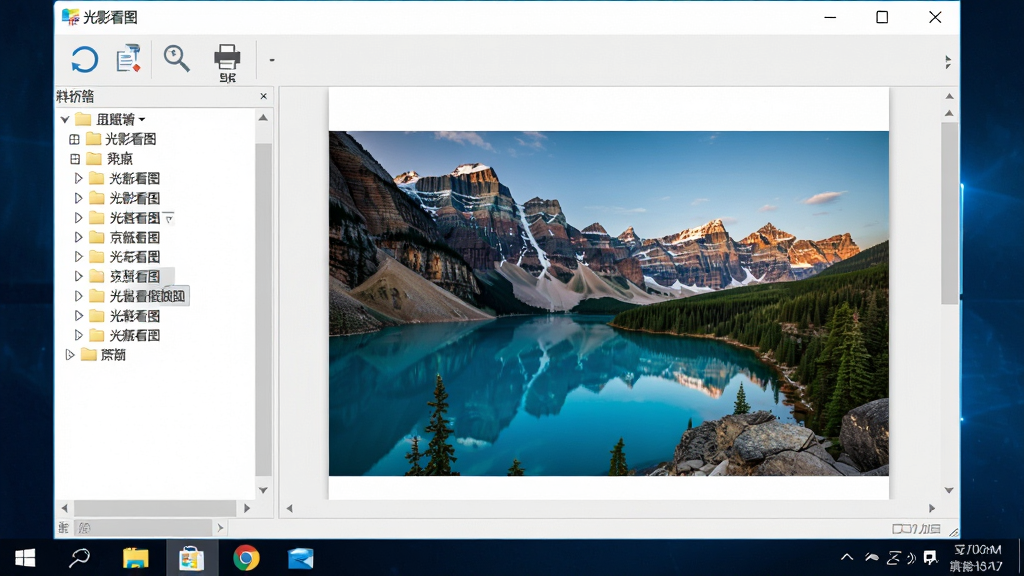1024x576 pixels.
Task: Collapse the folder marked with a minus box
Action: click(x=75, y=159)
